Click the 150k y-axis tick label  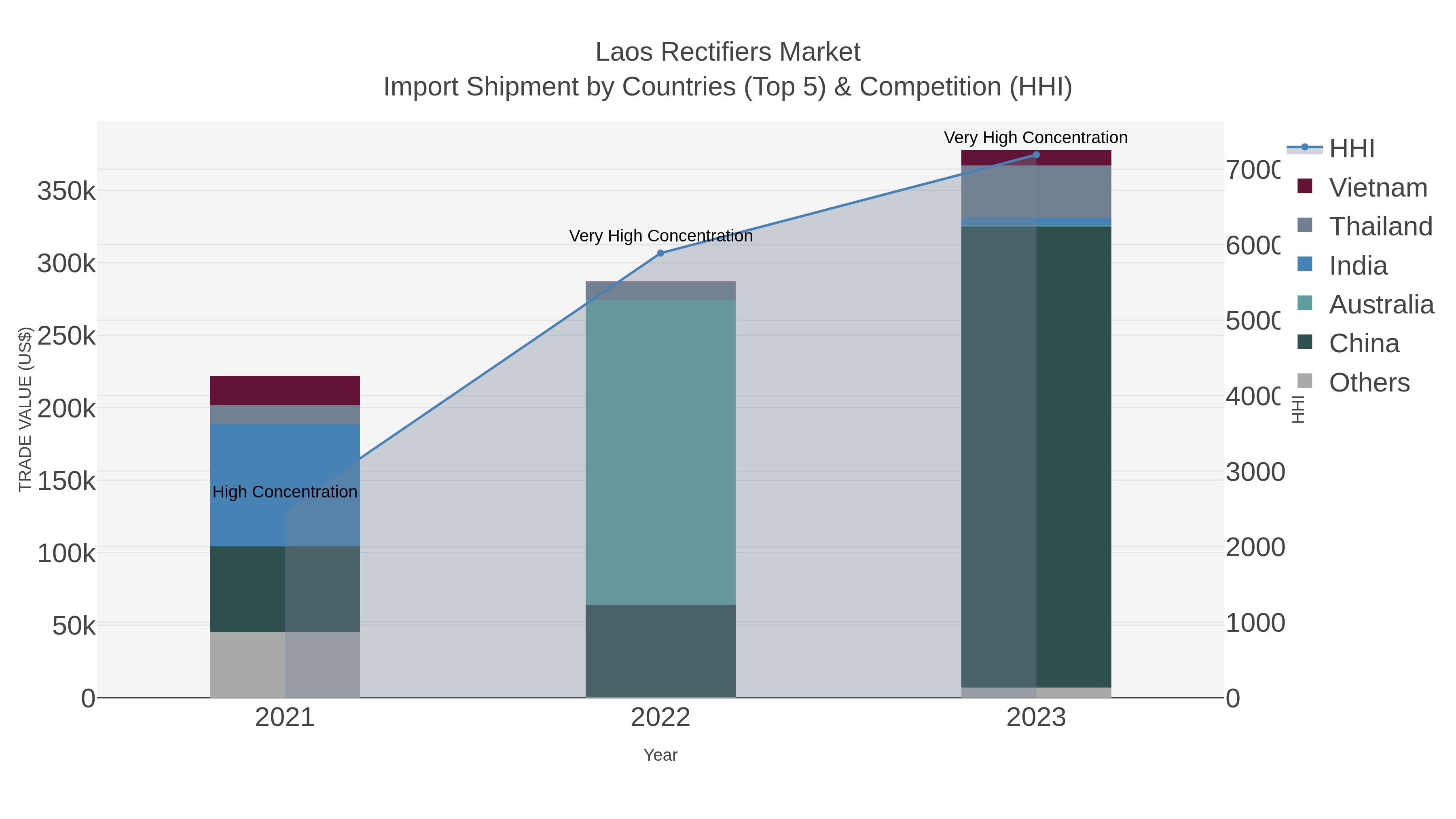67,481
